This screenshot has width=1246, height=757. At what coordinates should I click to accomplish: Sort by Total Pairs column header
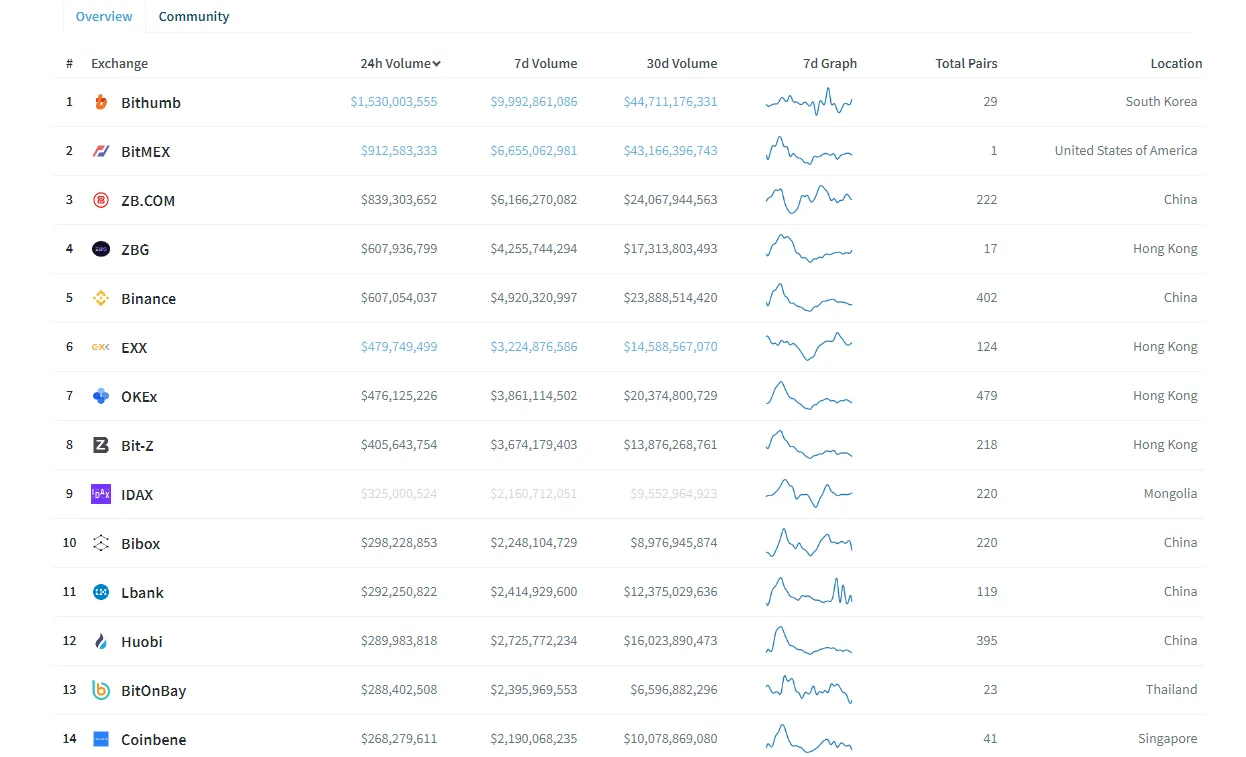pyautogui.click(x=966, y=63)
